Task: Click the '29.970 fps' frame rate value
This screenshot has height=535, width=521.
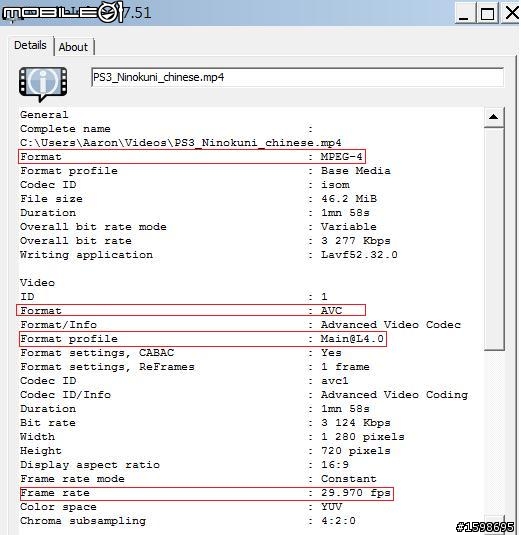Action: tap(356, 493)
